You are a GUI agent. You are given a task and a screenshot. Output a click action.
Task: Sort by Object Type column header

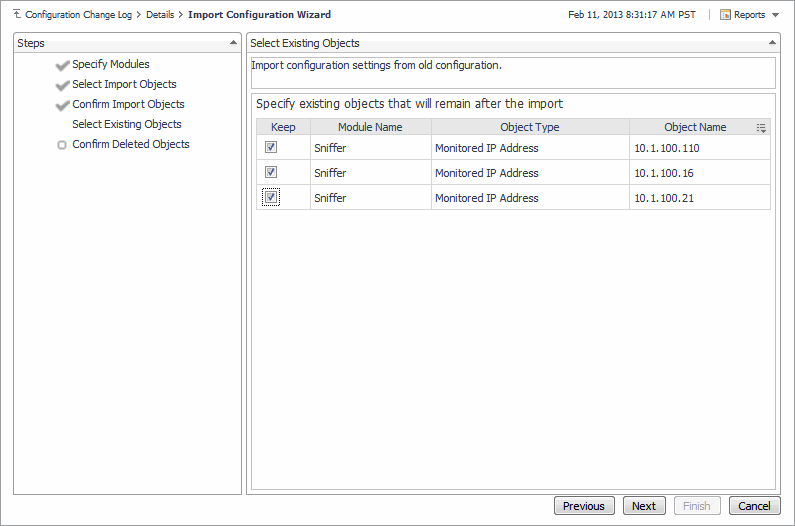[x=529, y=127]
